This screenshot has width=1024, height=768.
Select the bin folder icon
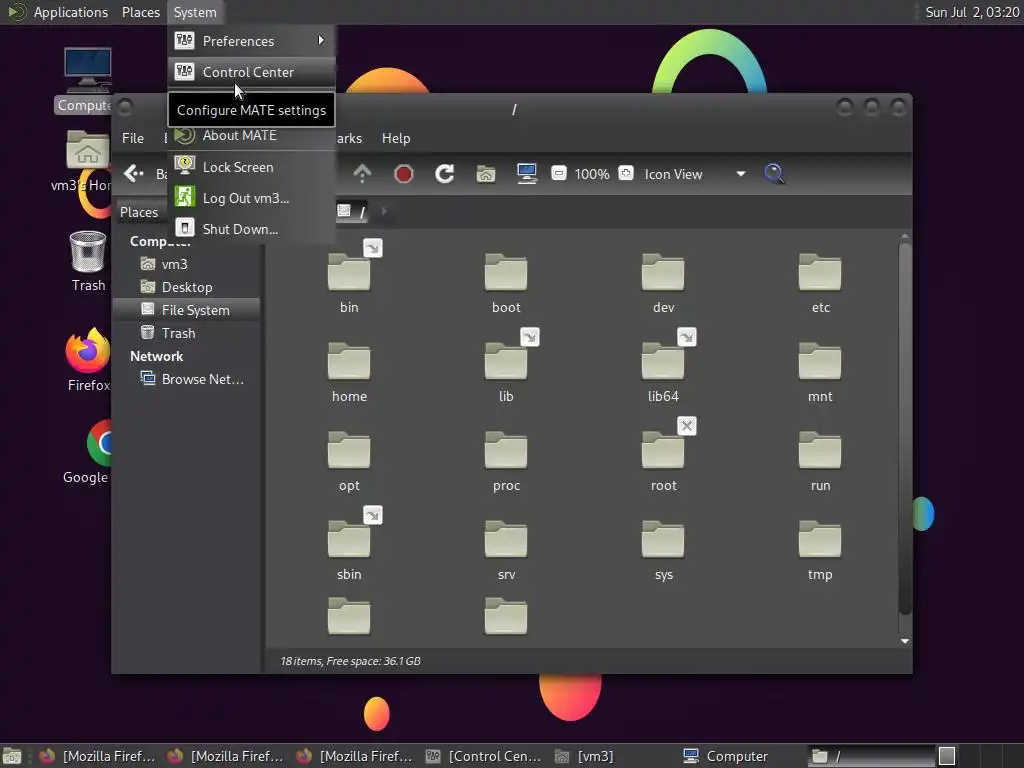pyautogui.click(x=349, y=272)
